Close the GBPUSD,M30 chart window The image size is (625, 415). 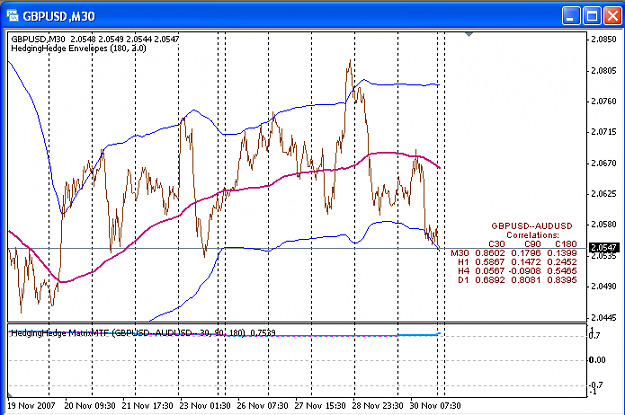point(613,16)
